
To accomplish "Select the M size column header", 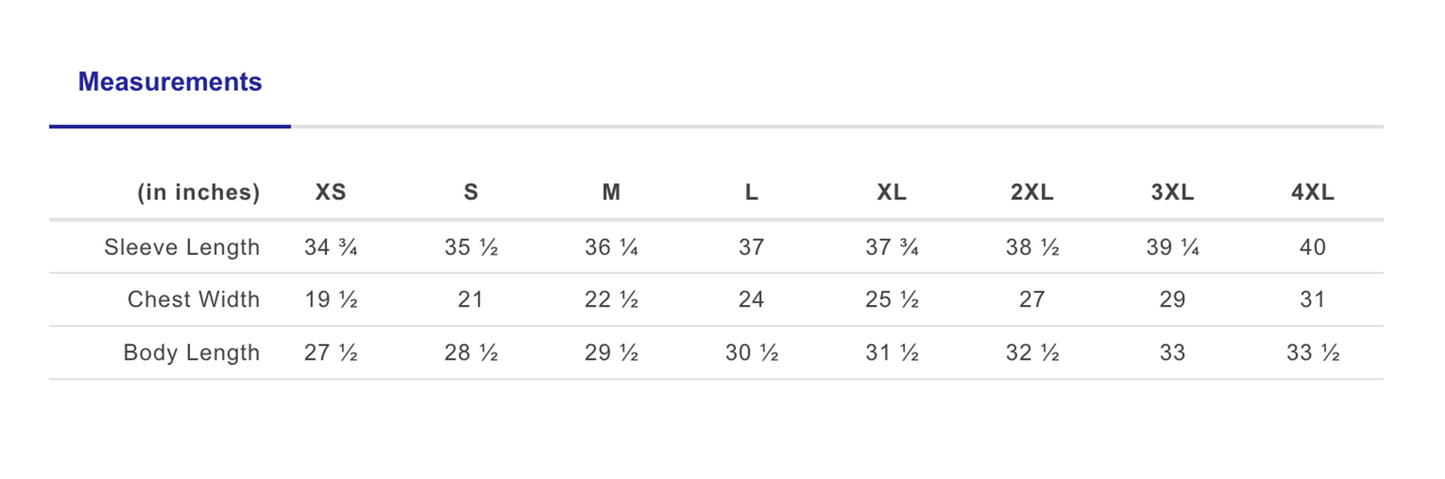I will [611, 193].
